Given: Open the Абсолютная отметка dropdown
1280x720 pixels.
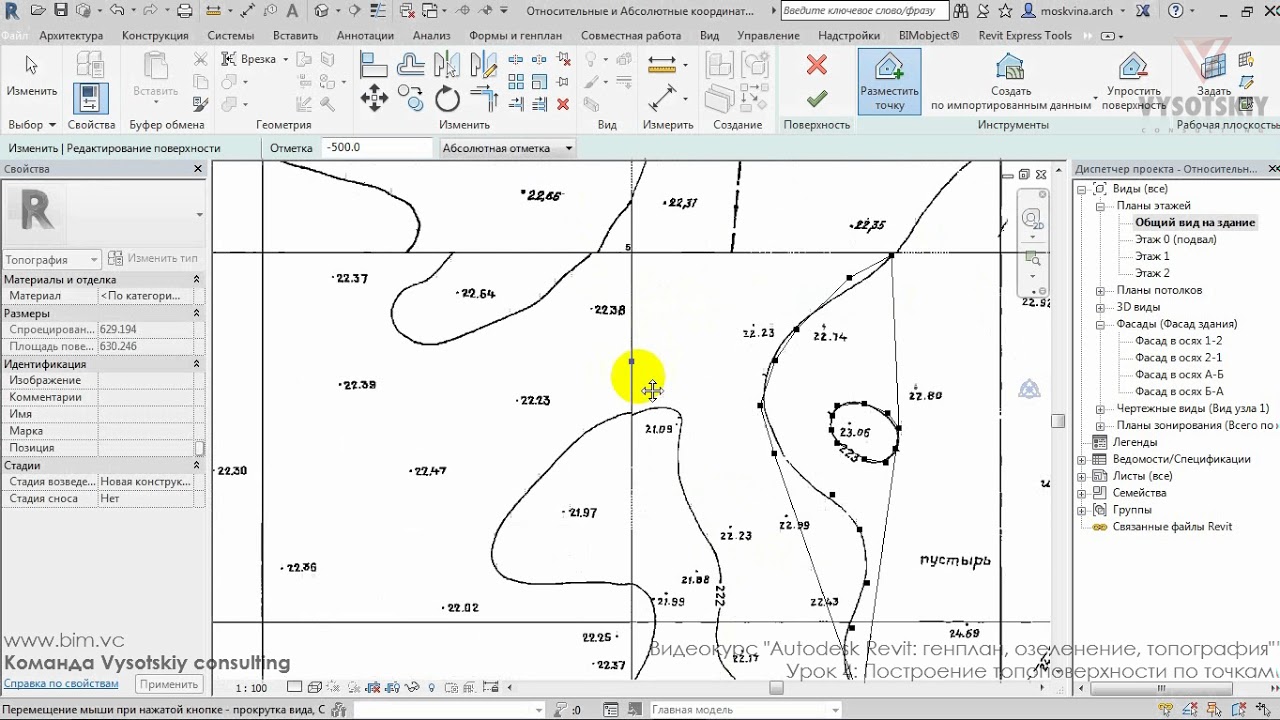Looking at the screenshot, I should [508, 148].
